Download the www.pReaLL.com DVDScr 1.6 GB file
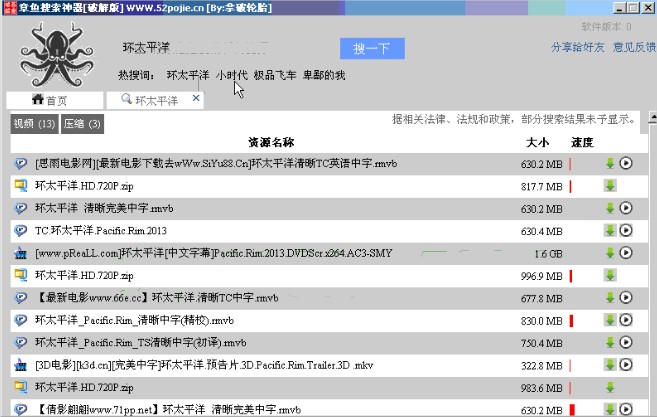This screenshot has width=657, height=417. point(610,253)
